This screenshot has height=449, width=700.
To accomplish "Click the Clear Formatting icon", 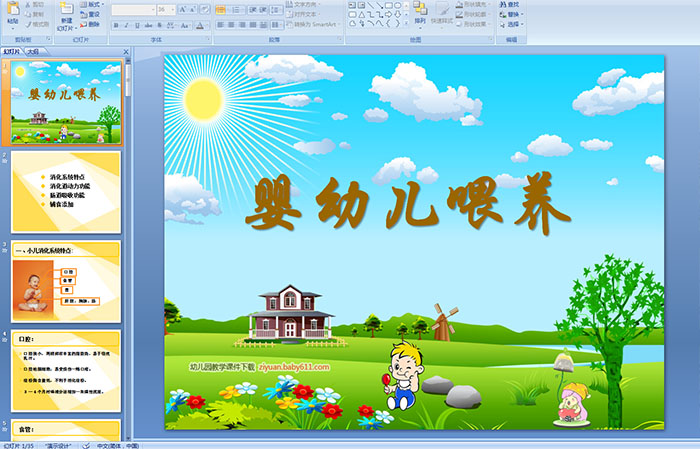I will point(205,9).
